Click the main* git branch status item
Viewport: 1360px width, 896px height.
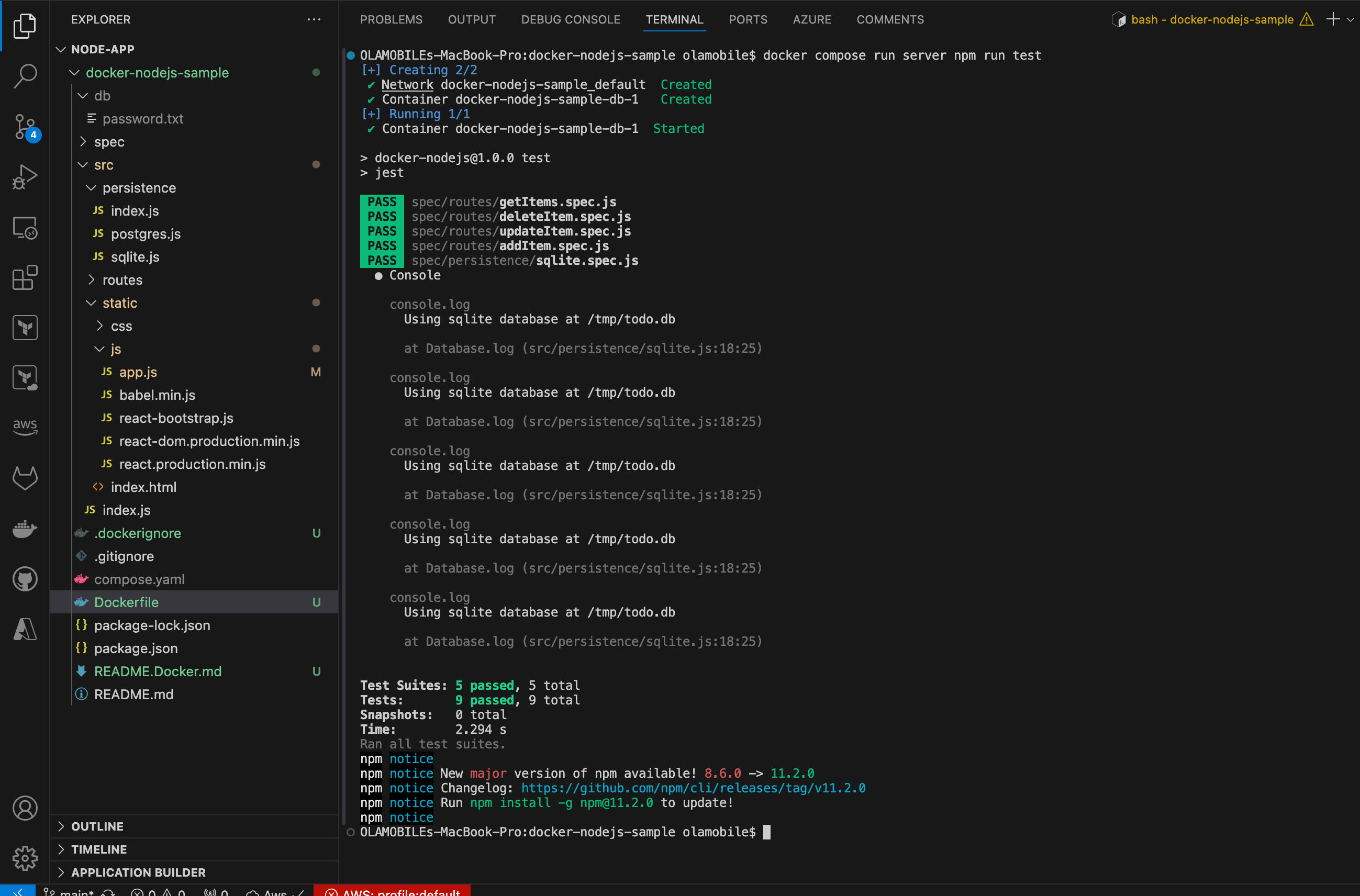click(70, 891)
